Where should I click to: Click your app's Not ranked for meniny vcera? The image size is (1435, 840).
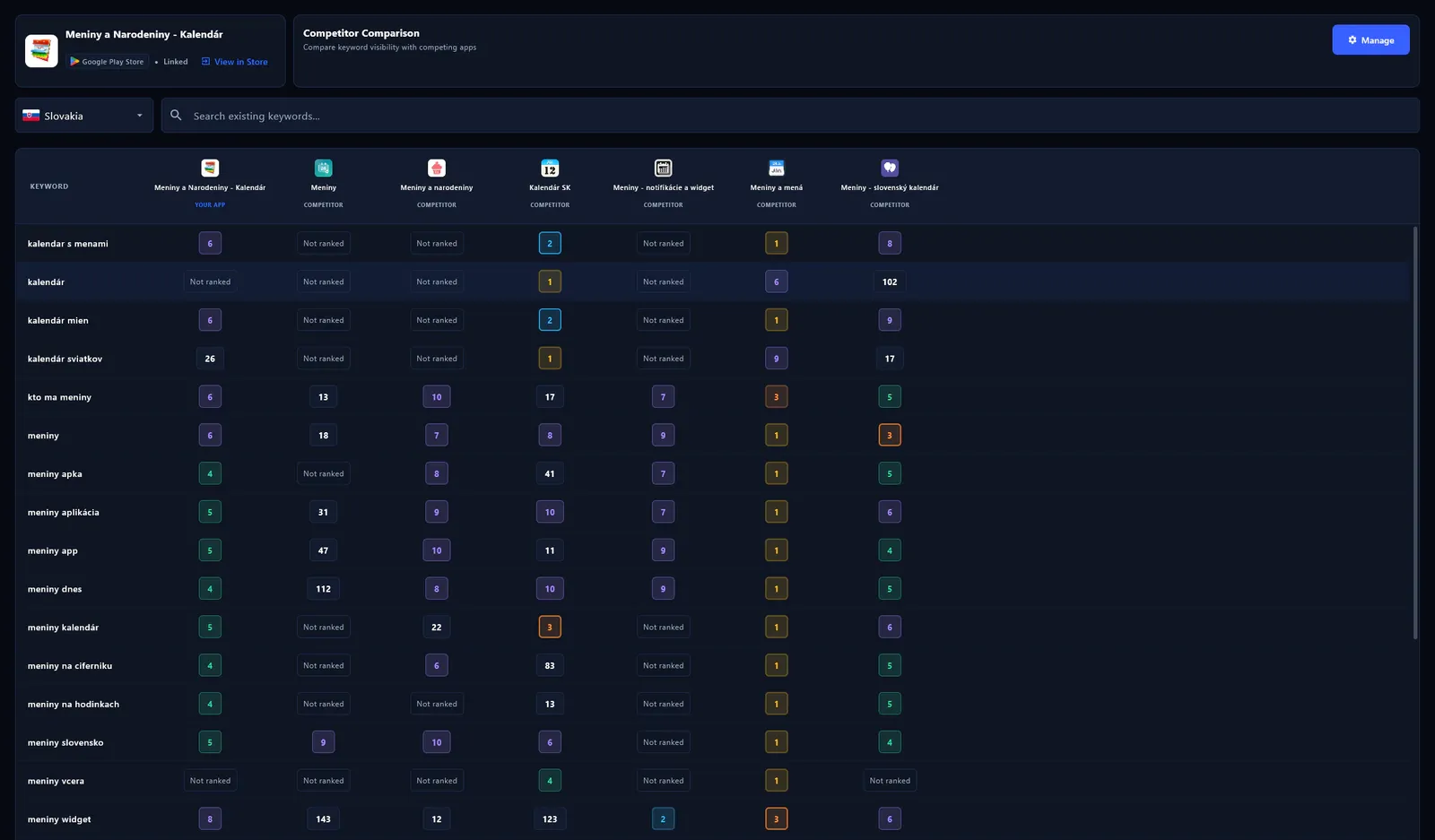[210, 781]
